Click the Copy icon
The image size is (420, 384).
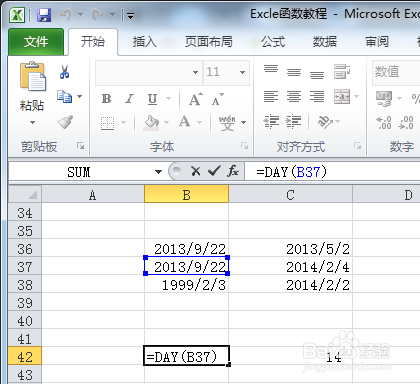tap(64, 97)
